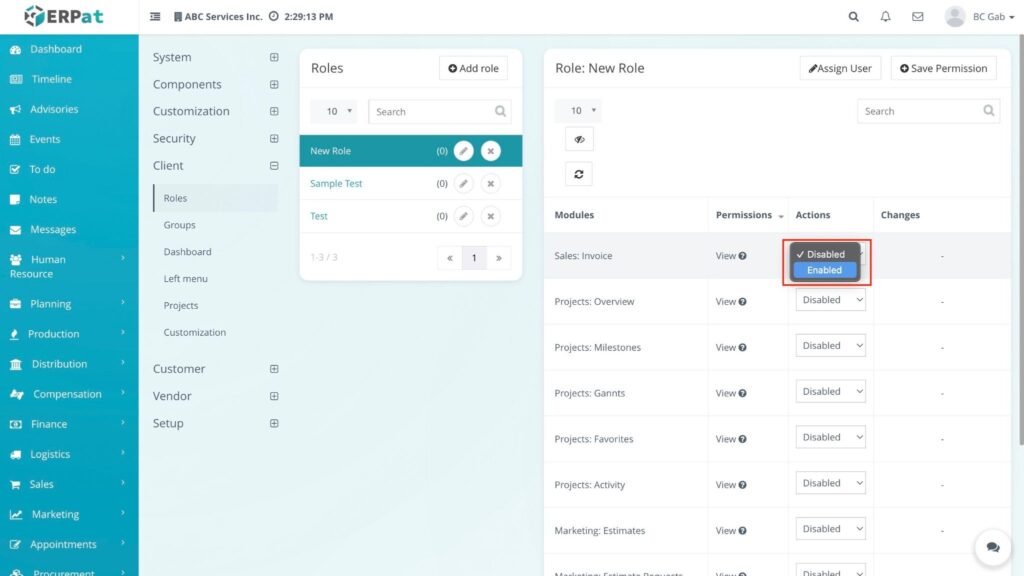Open the chat bubble widget
The image size is (1024, 576).
coord(992,547)
